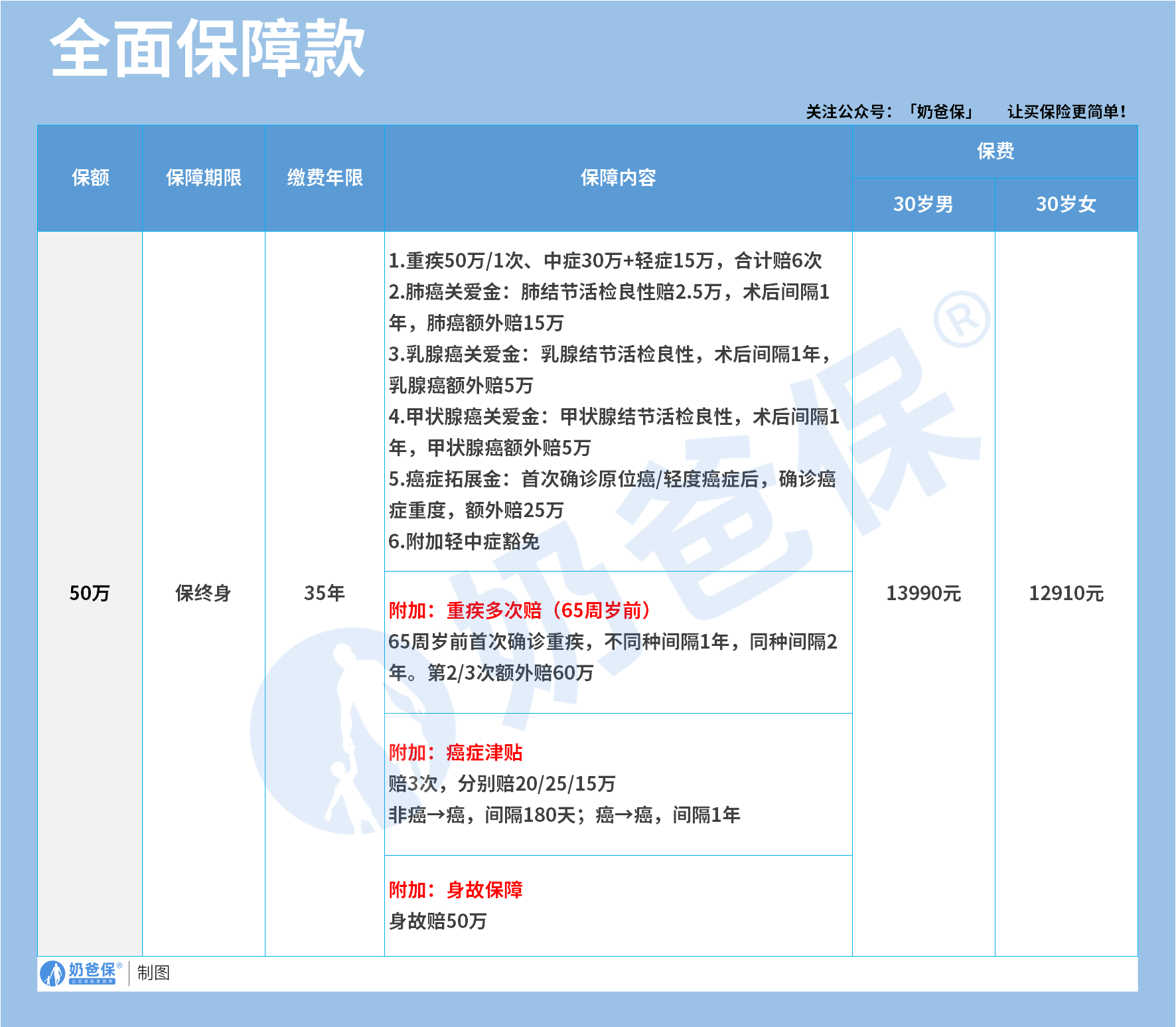Select the 保障内容 column header
The height and width of the screenshot is (1027, 1176).
(x=618, y=178)
